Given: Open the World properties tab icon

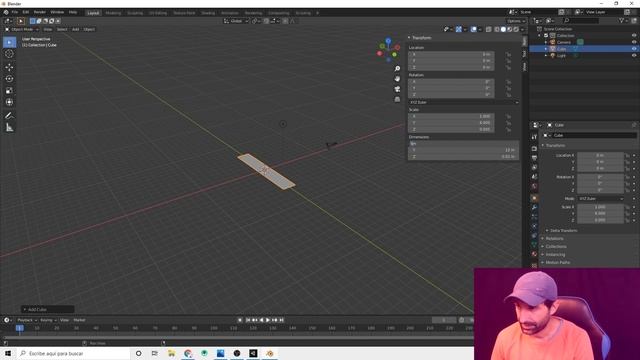Looking at the screenshot, I should tap(534, 186).
